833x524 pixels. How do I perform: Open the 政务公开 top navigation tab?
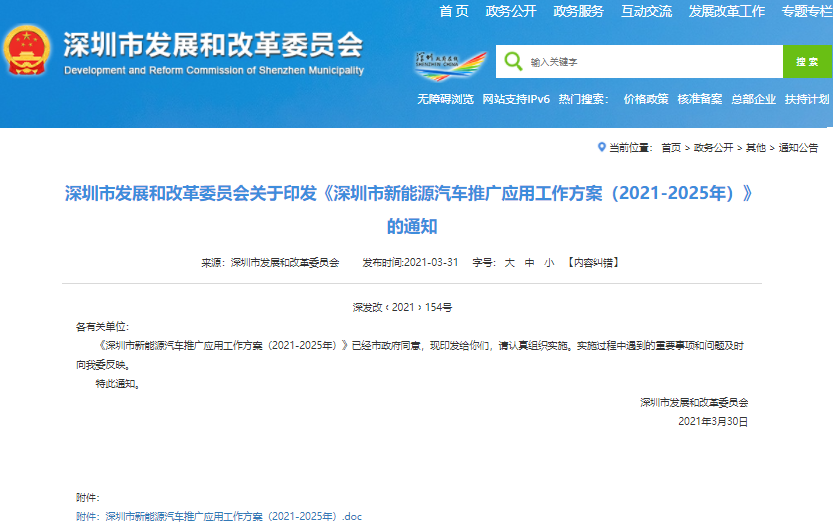511,11
